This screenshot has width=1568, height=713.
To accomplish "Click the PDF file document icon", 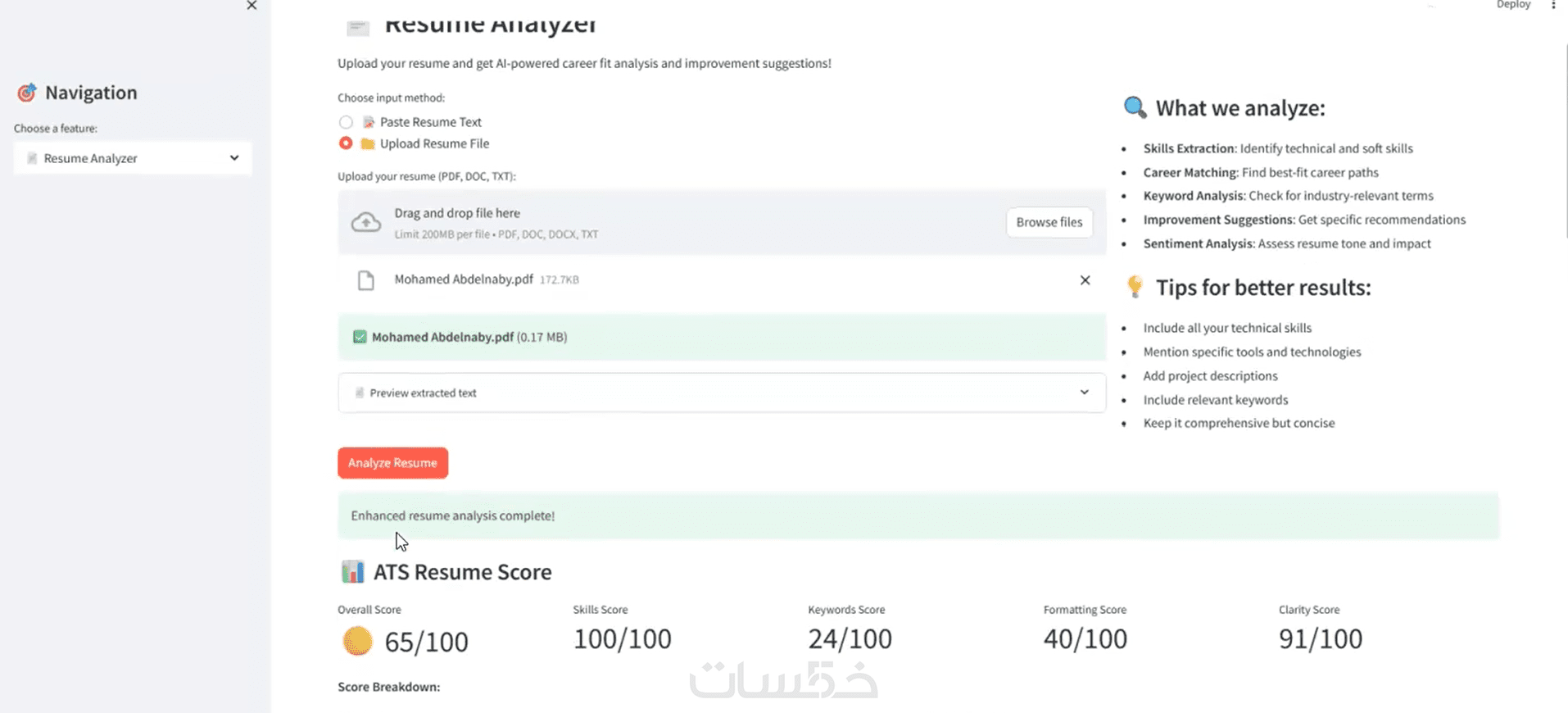I will pyautogui.click(x=366, y=280).
